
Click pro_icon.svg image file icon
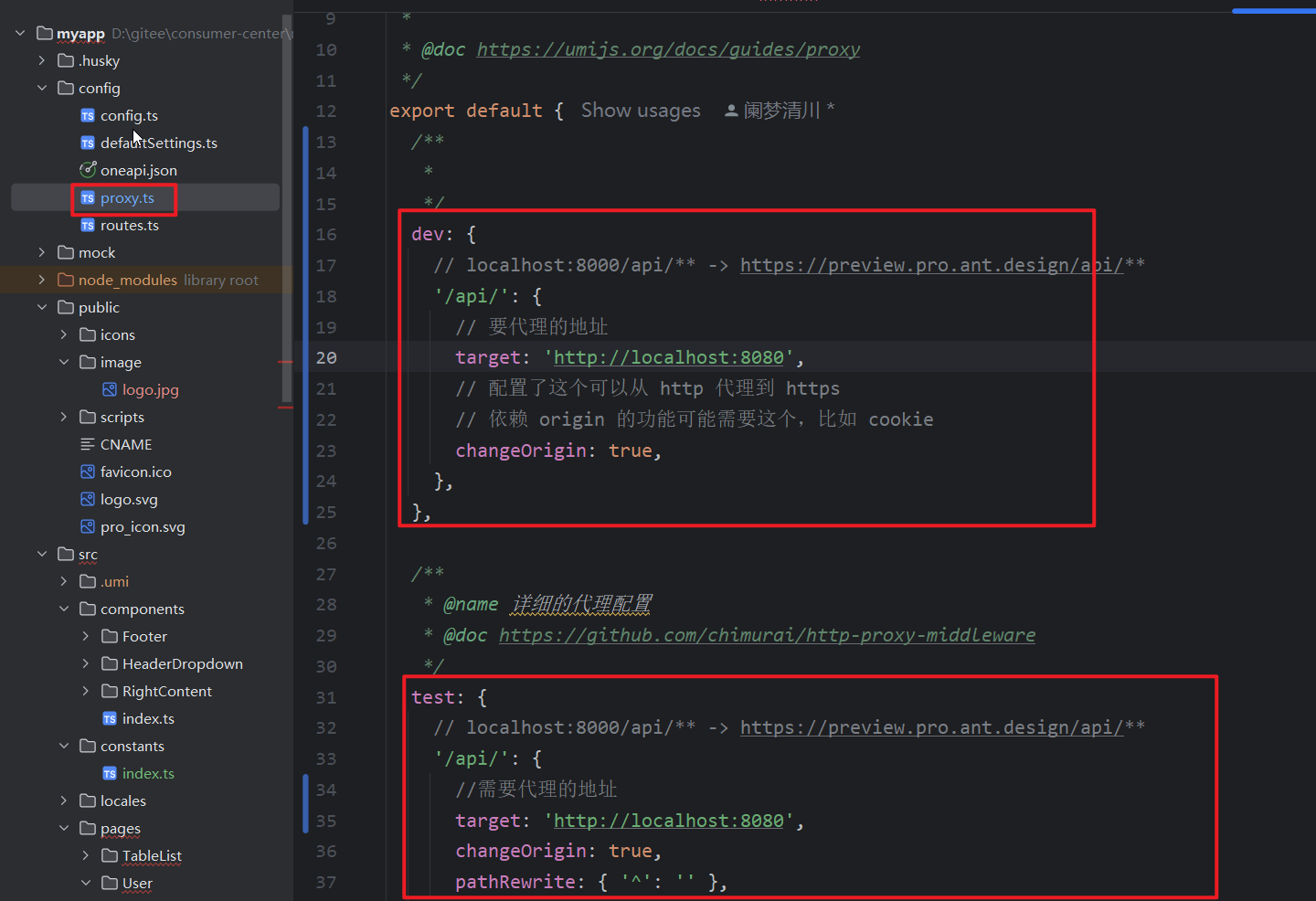[x=88, y=527]
